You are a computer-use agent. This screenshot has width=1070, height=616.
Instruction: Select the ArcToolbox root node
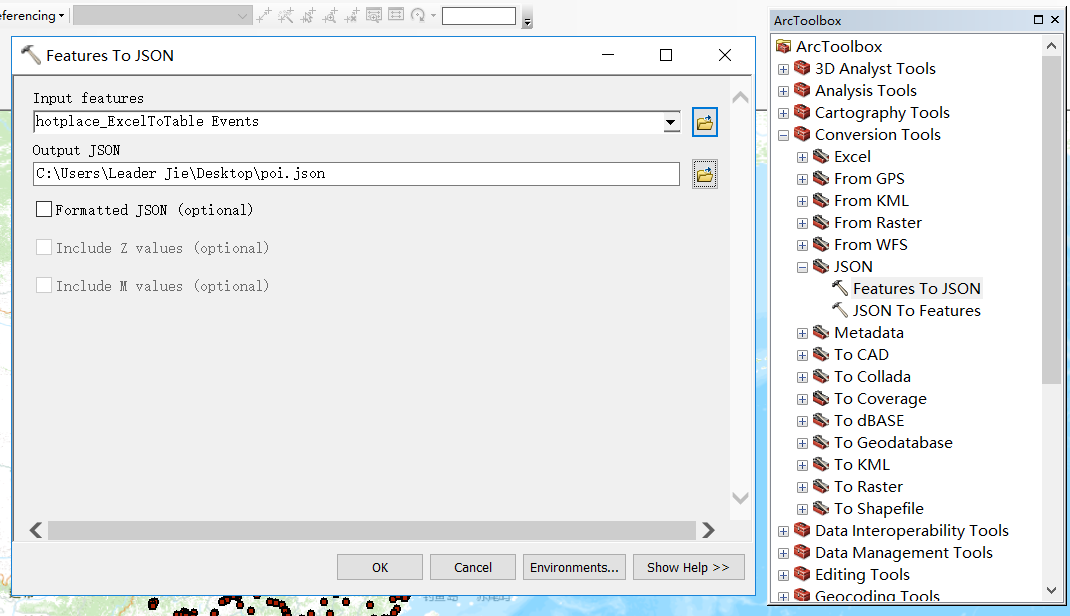click(839, 46)
